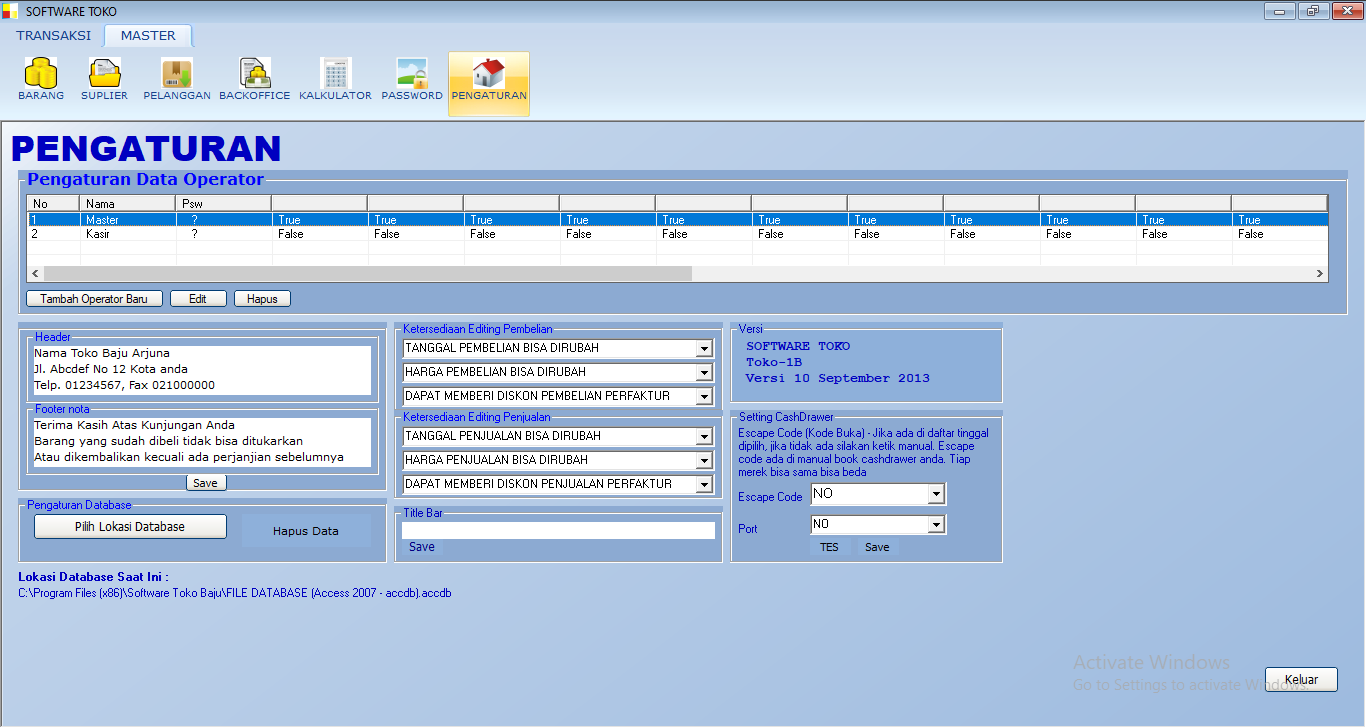
Task: Click the operator table horizontal scrollbar
Action: [368, 273]
